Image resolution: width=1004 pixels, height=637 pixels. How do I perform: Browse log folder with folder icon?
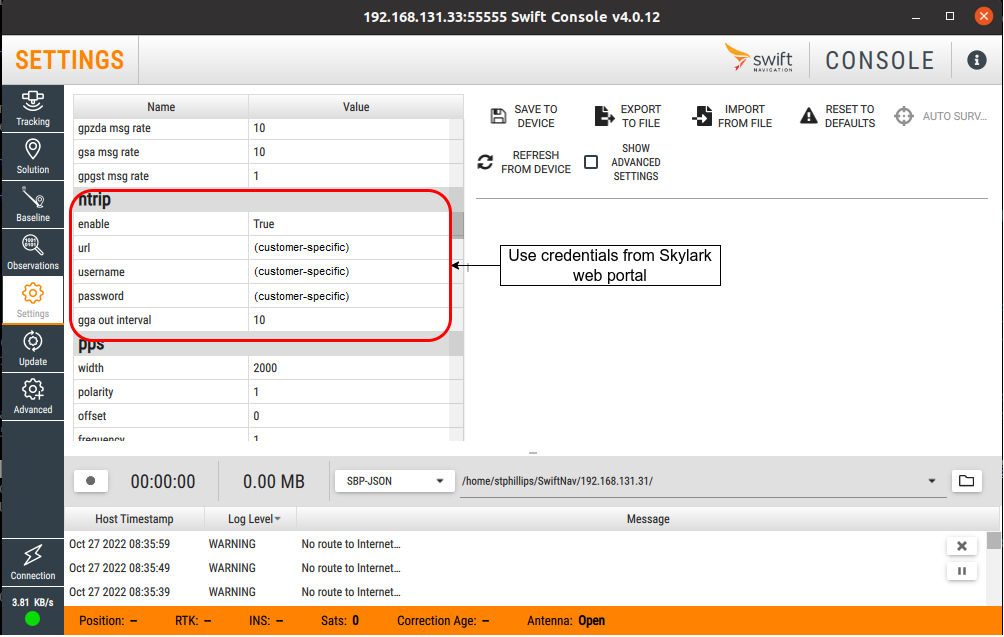tap(965, 481)
